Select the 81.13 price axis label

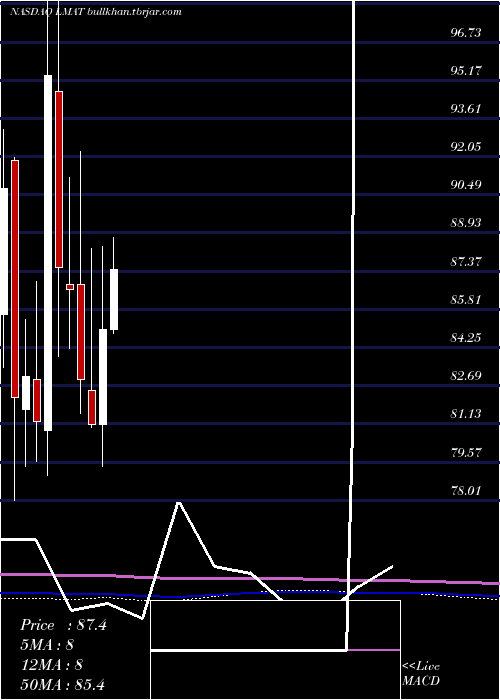click(x=466, y=414)
